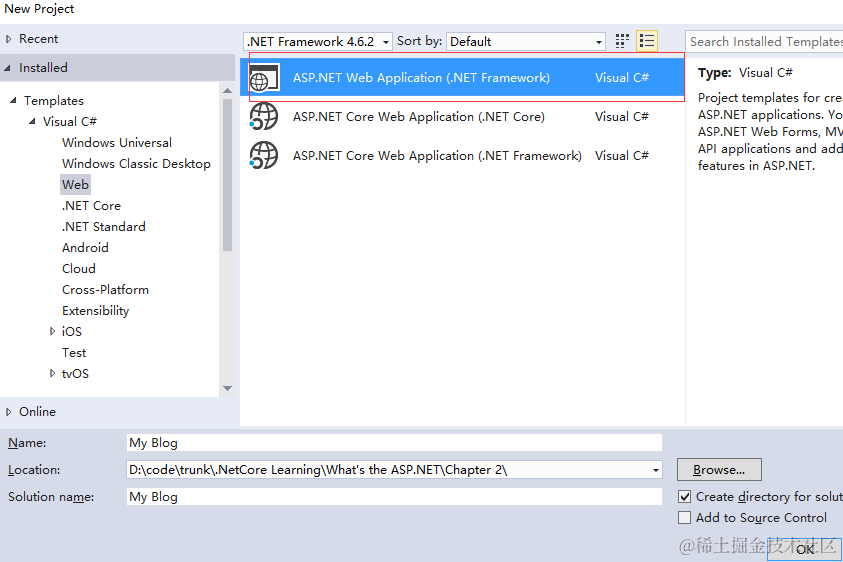Click the templates tree scrollbar thumb
This screenshot has height=562, width=843.
click(x=227, y=175)
